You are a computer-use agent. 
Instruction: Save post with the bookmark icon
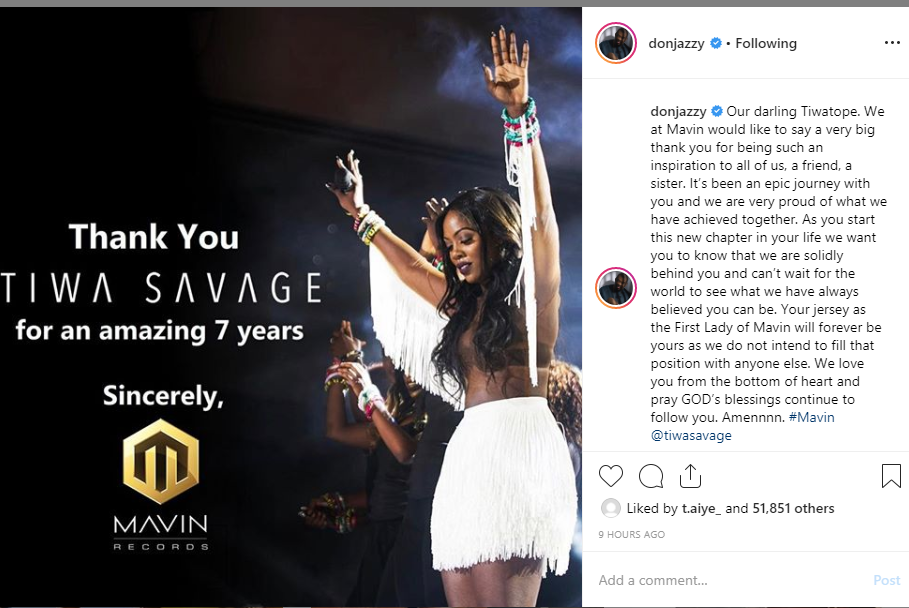click(891, 476)
